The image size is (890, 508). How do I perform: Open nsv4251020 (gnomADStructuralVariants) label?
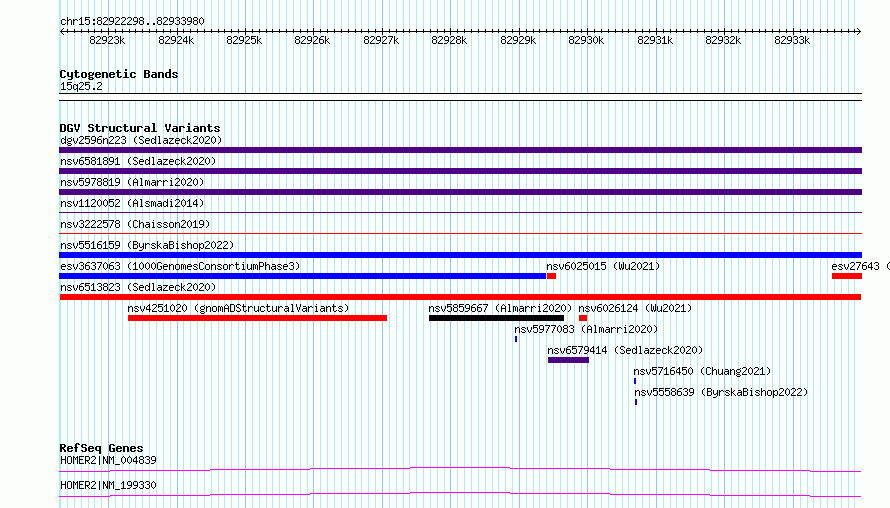click(238, 308)
